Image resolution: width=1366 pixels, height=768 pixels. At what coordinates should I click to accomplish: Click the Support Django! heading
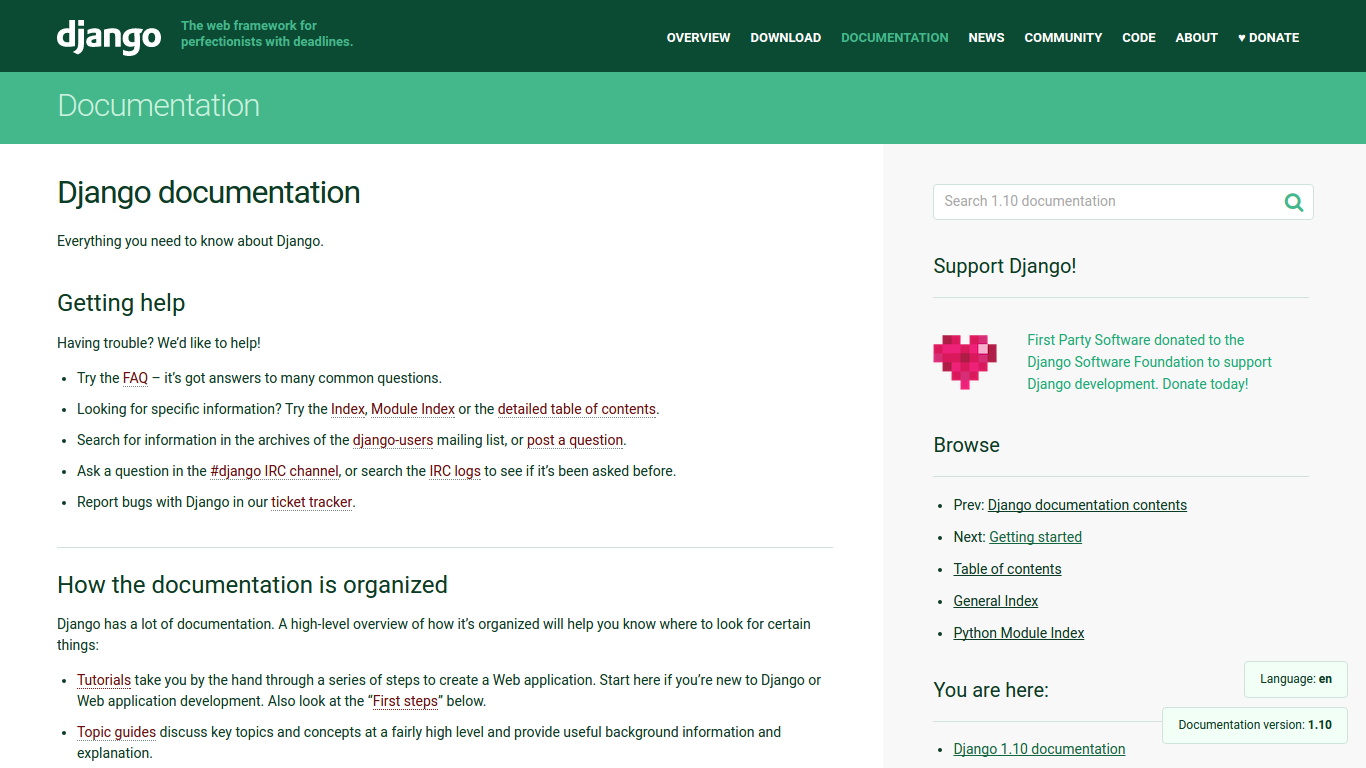tap(1005, 266)
